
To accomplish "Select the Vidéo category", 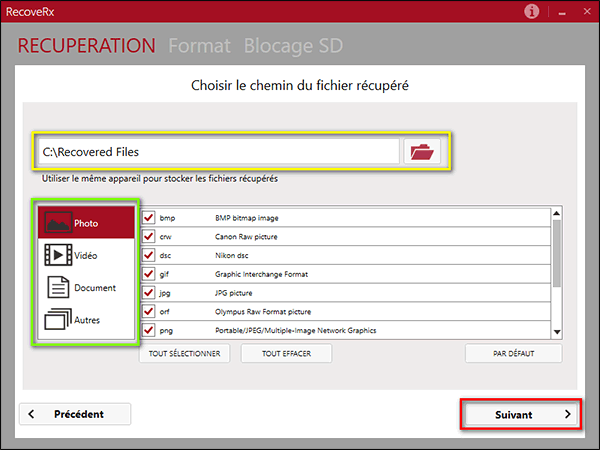I will coord(86,255).
